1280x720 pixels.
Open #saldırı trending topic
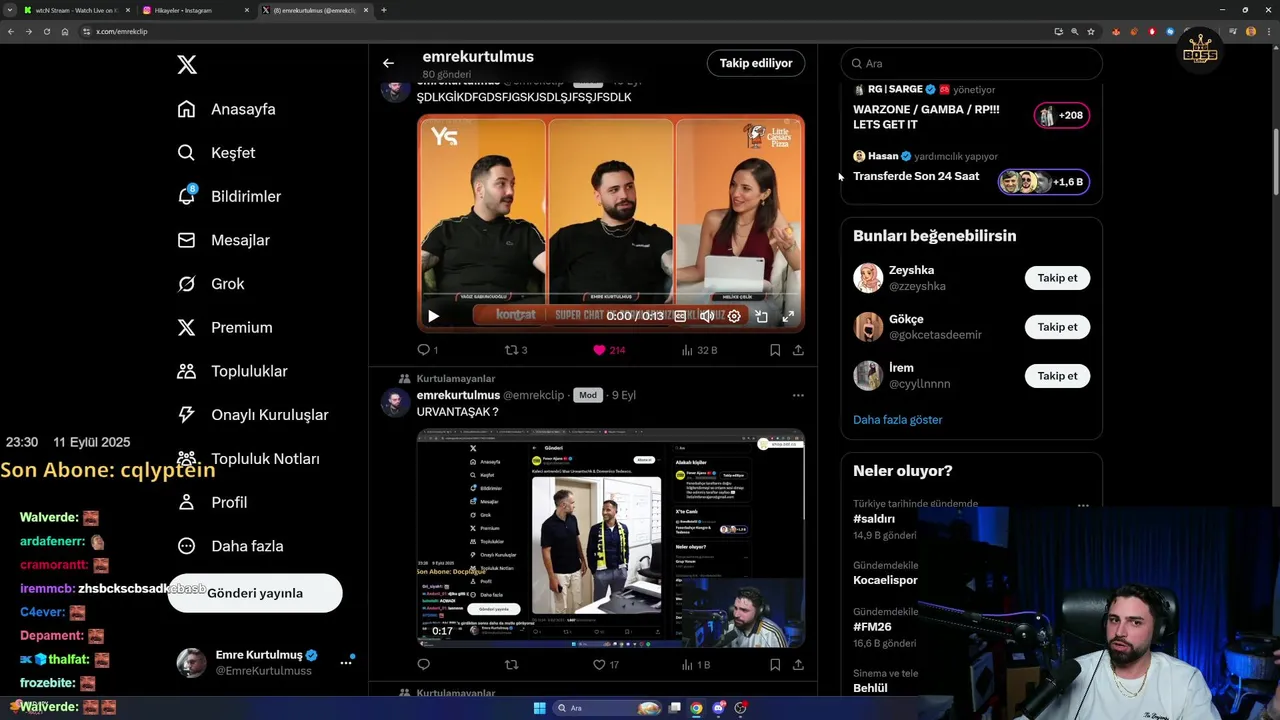pos(874,519)
